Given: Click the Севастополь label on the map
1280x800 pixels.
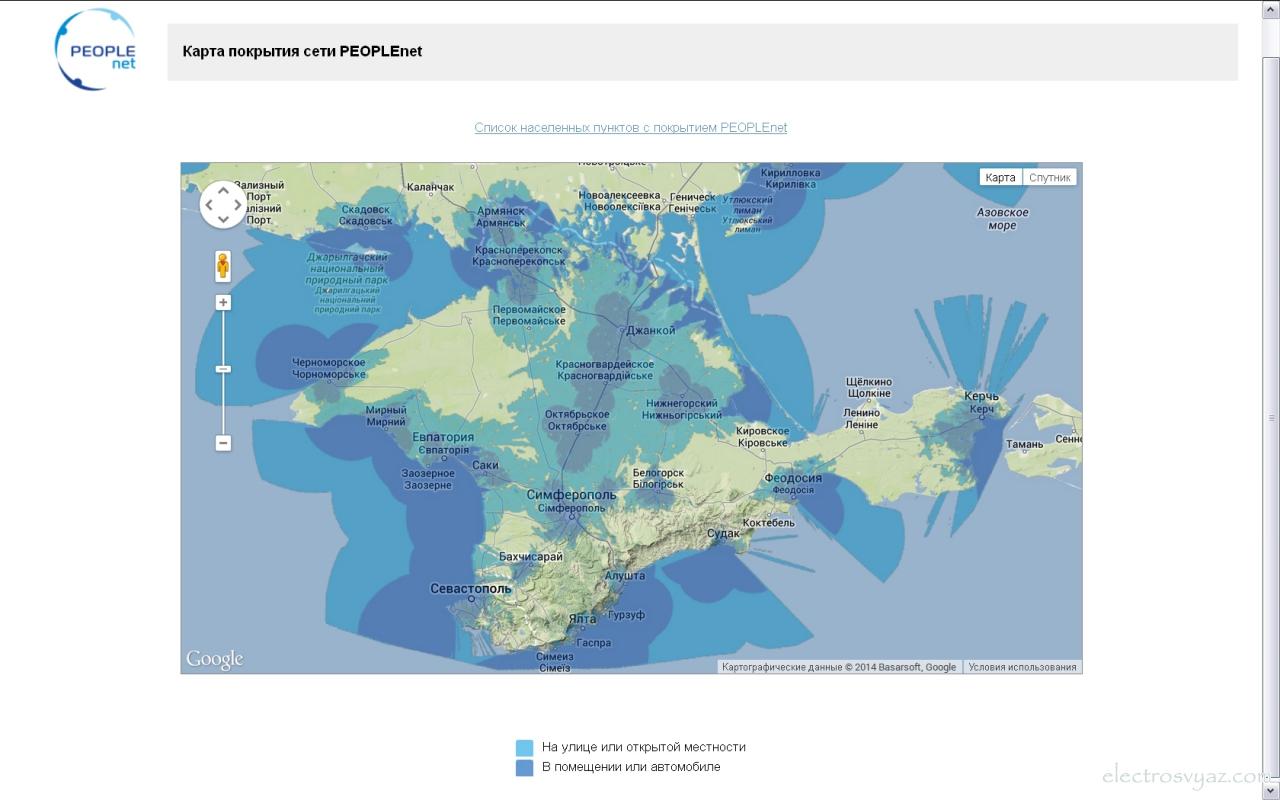Looking at the screenshot, I should [470, 589].
